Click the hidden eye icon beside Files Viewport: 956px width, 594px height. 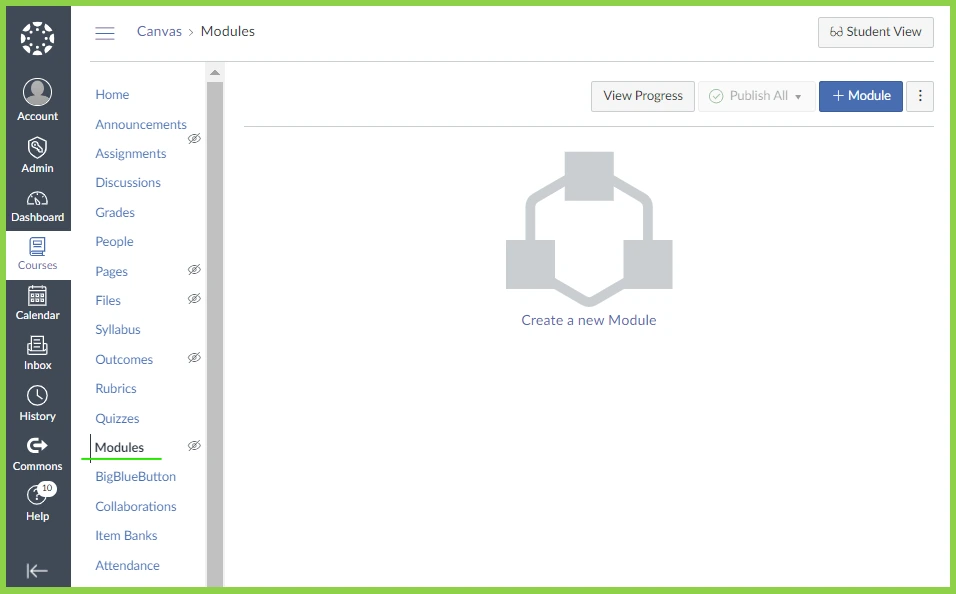pos(194,299)
